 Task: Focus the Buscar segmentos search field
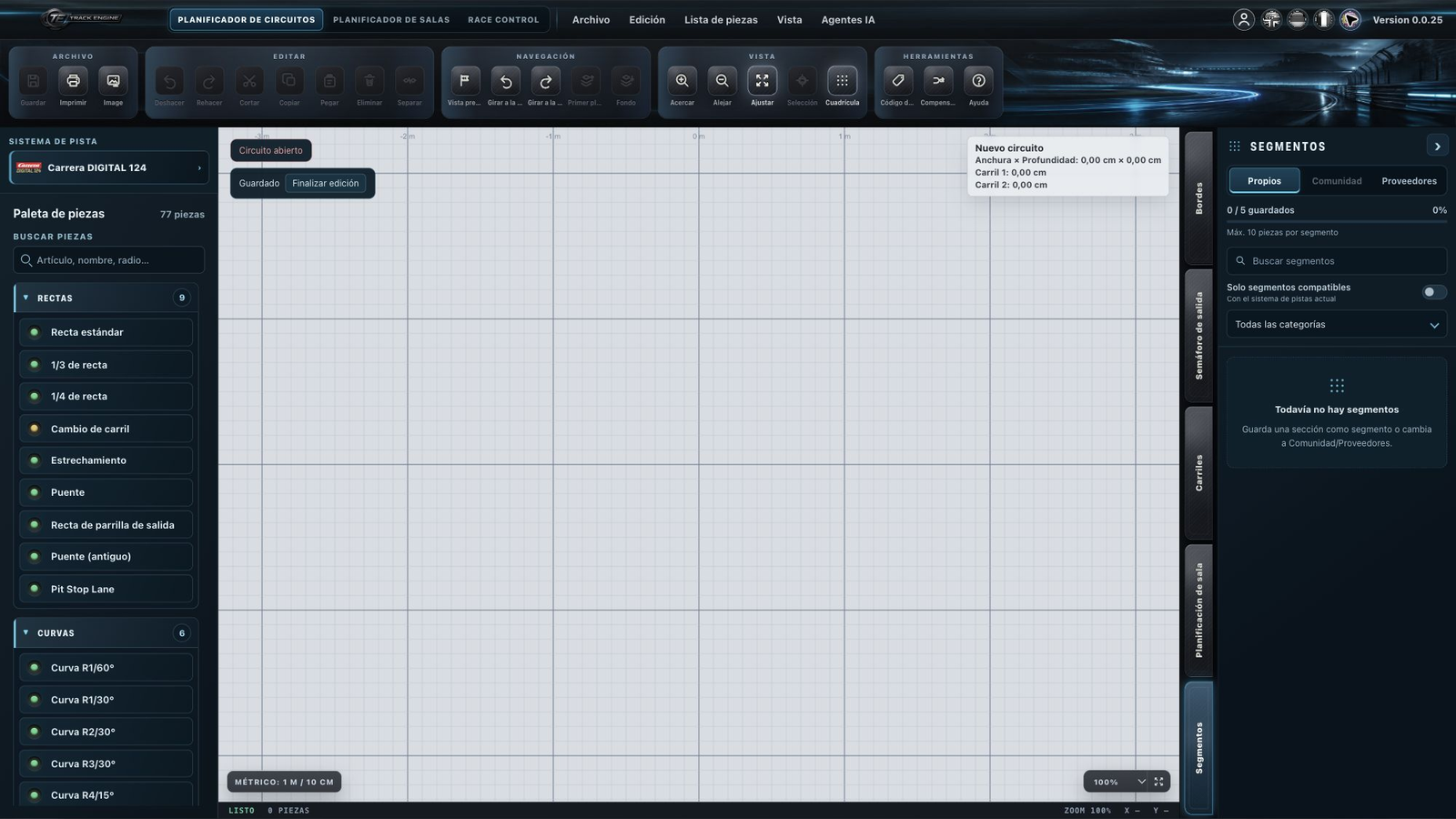pyautogui.click(x=1336, y=261)
